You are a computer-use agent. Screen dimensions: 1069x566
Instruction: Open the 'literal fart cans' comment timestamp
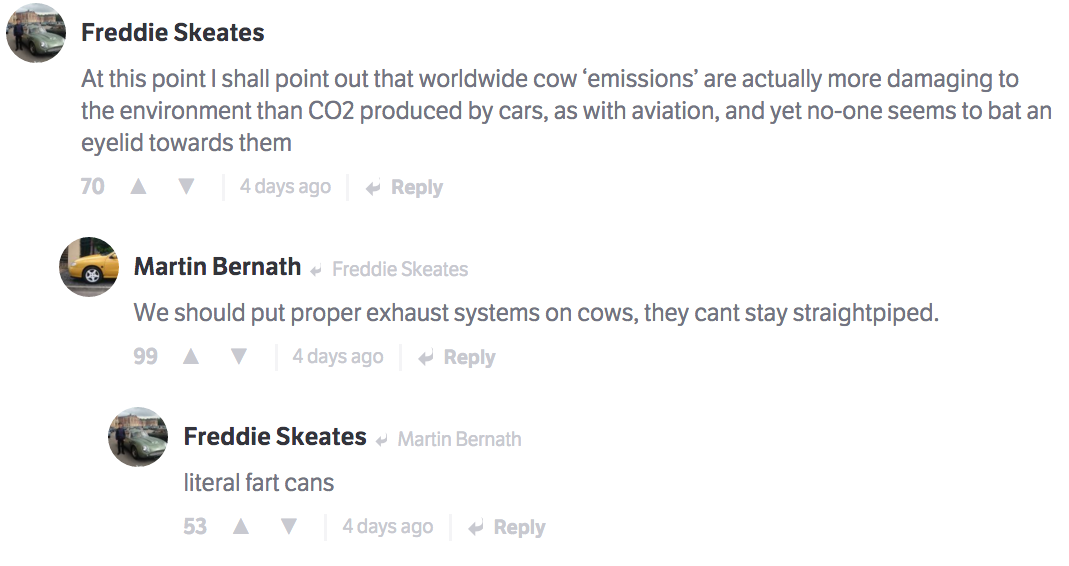(387, 527)
